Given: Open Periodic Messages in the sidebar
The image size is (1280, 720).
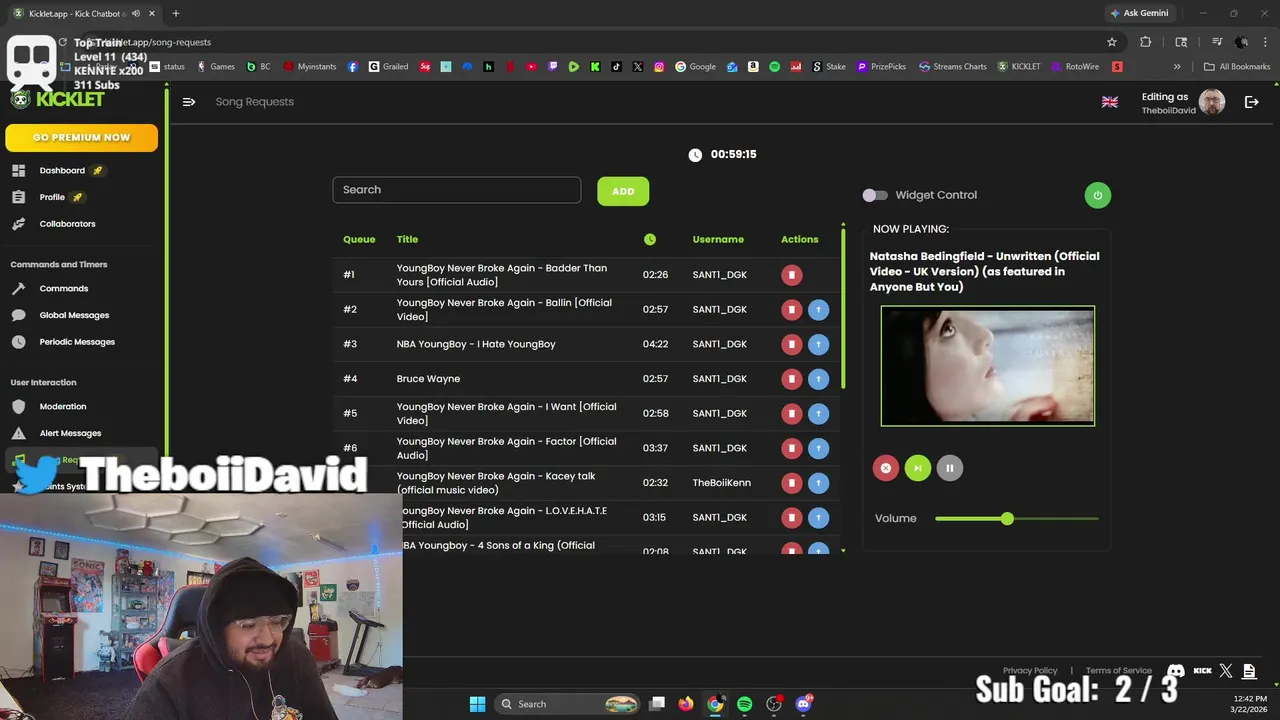Looking at the screenshot, I should click(77, 342).
